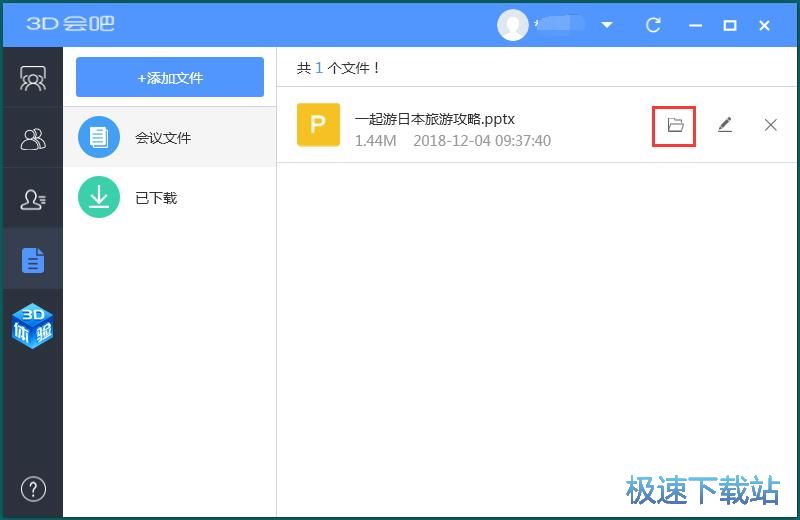Minimize the 3D会吧 window

coord(695,26)
